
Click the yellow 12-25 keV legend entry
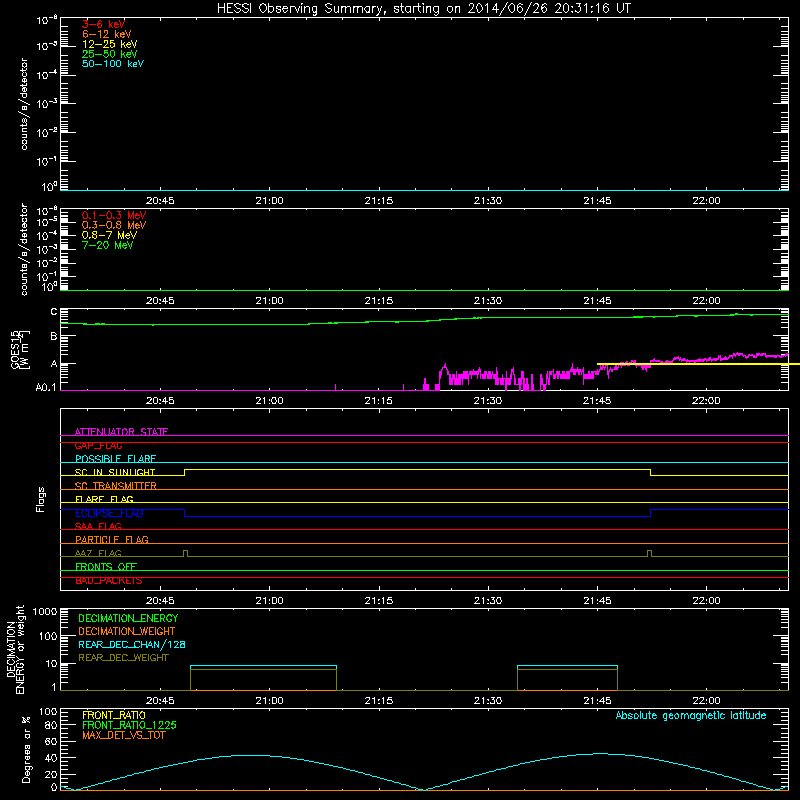110,44
